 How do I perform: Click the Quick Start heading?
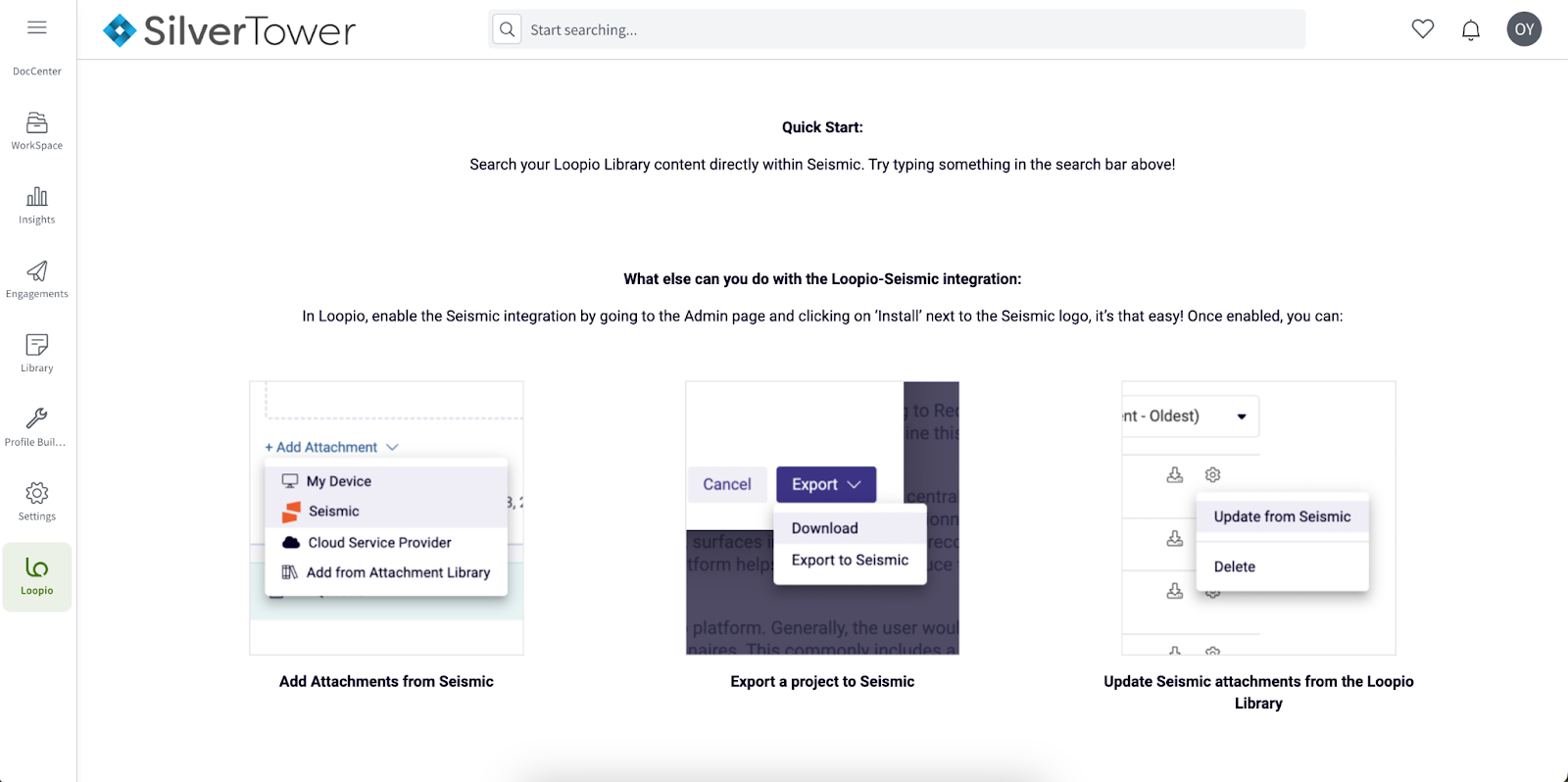coord(822,127)
